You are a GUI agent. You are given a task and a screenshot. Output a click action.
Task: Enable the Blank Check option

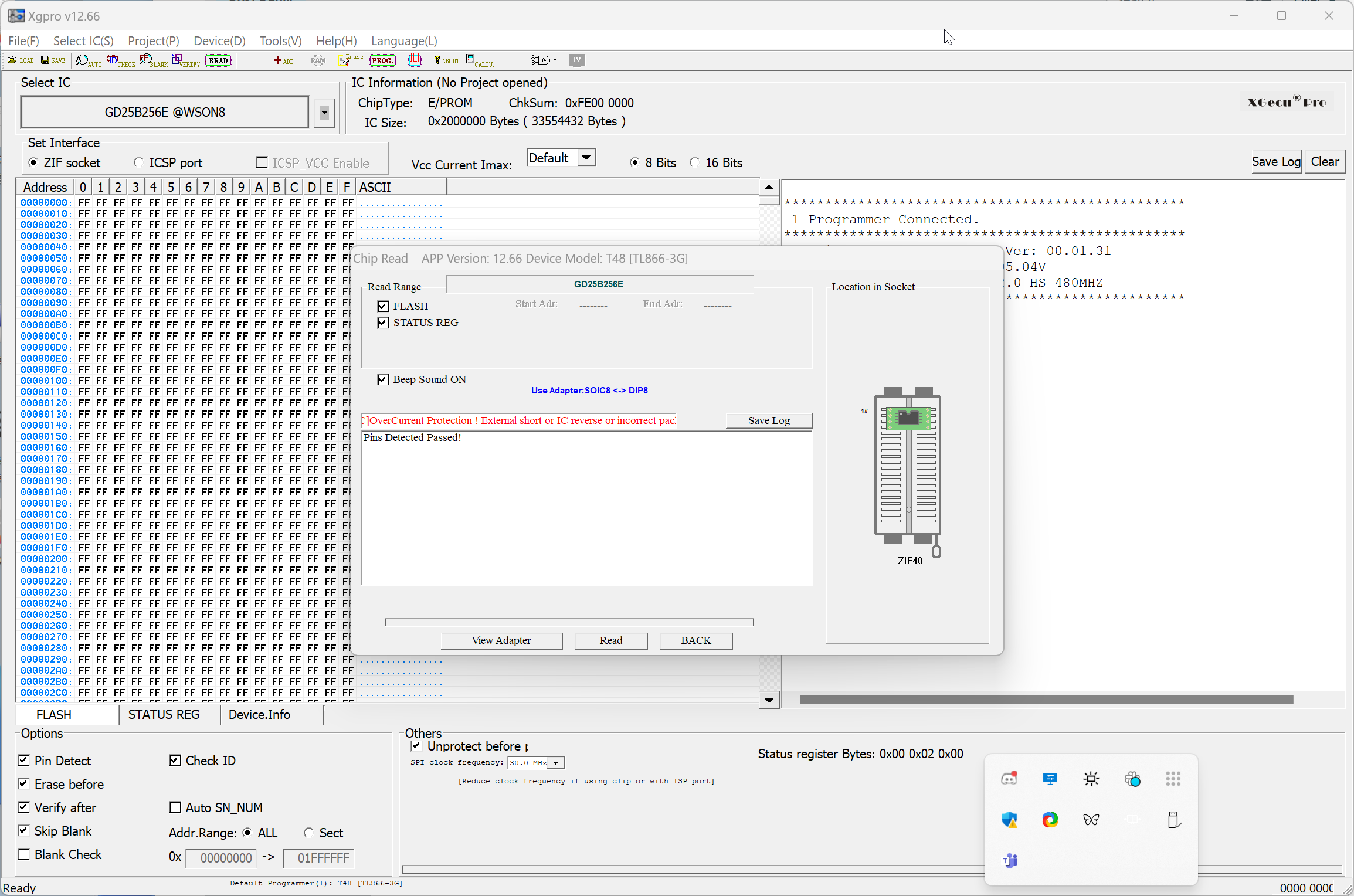[24, 854]
